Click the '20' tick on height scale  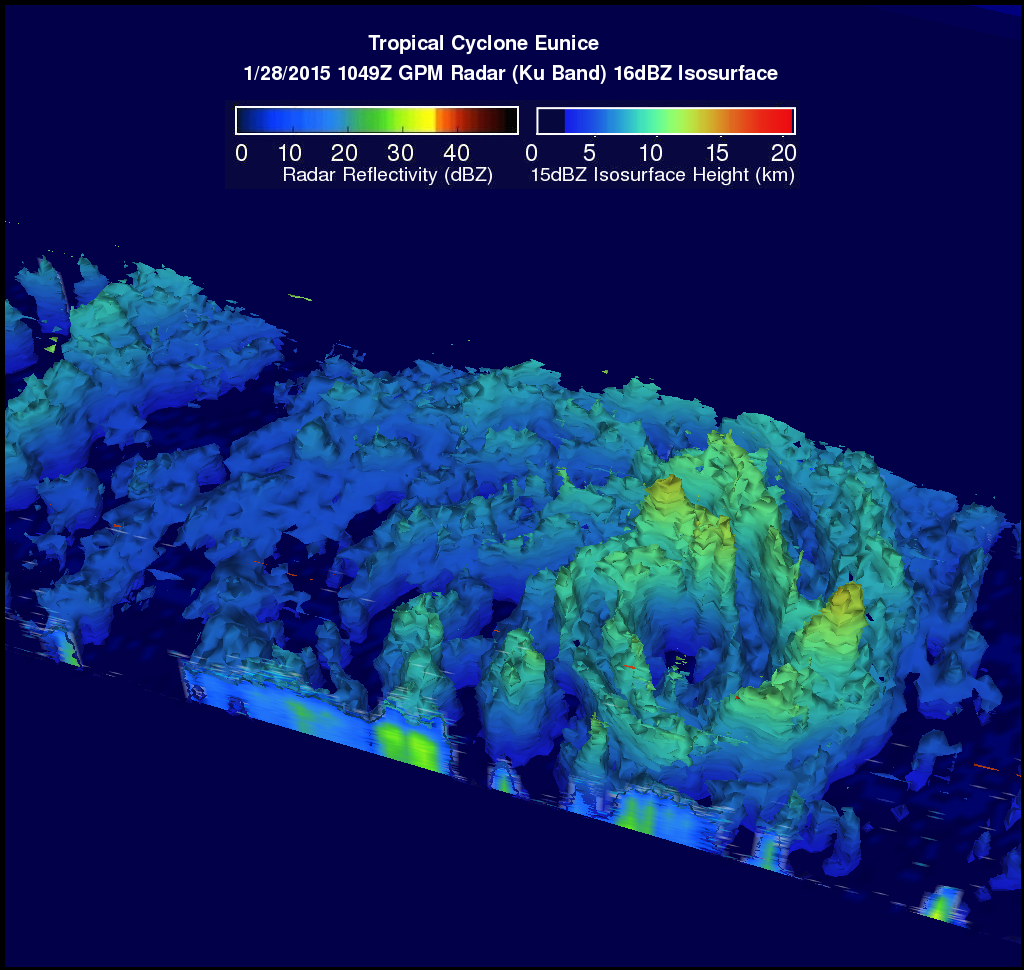click(783, 153)
